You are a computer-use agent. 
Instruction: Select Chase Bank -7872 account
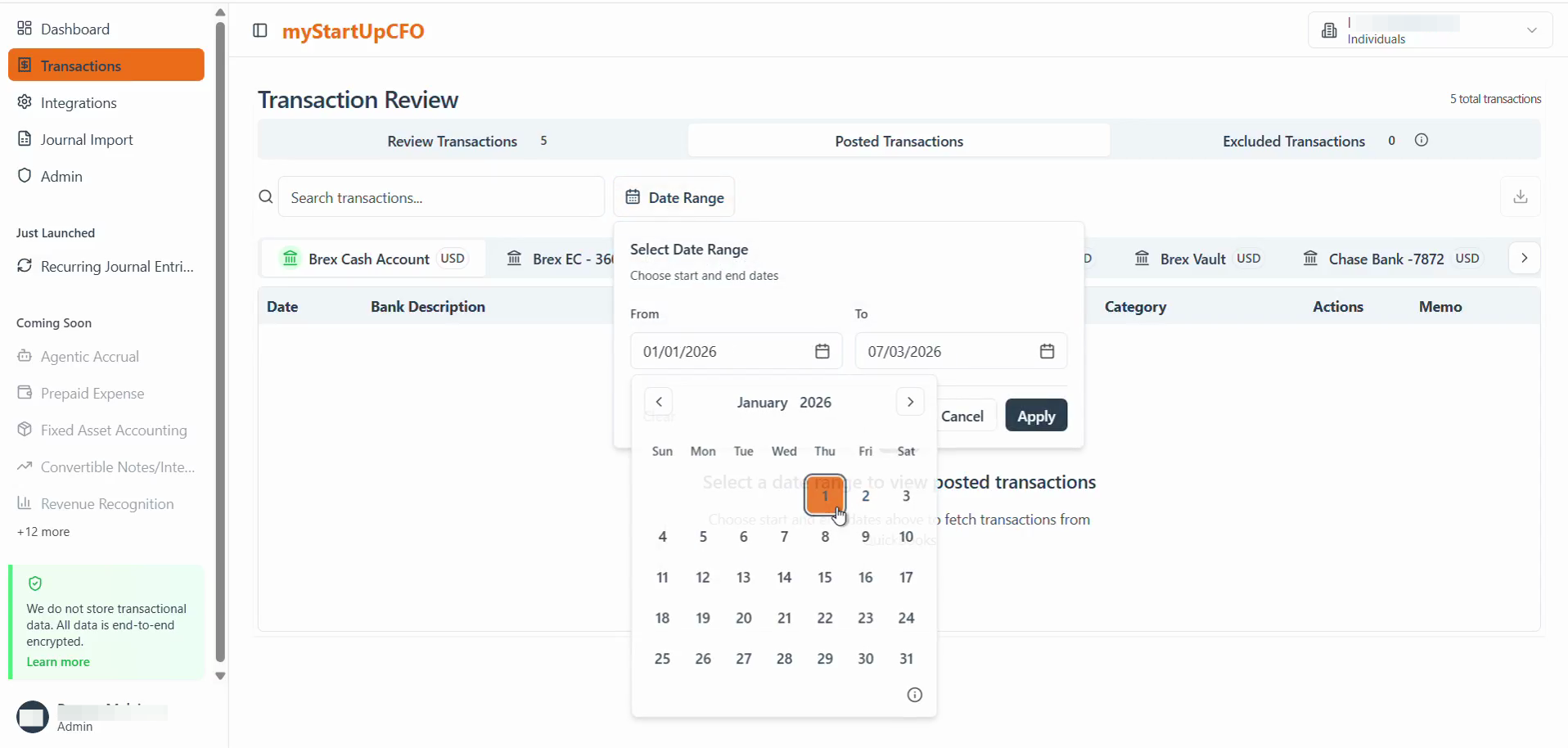point(1392,259)
